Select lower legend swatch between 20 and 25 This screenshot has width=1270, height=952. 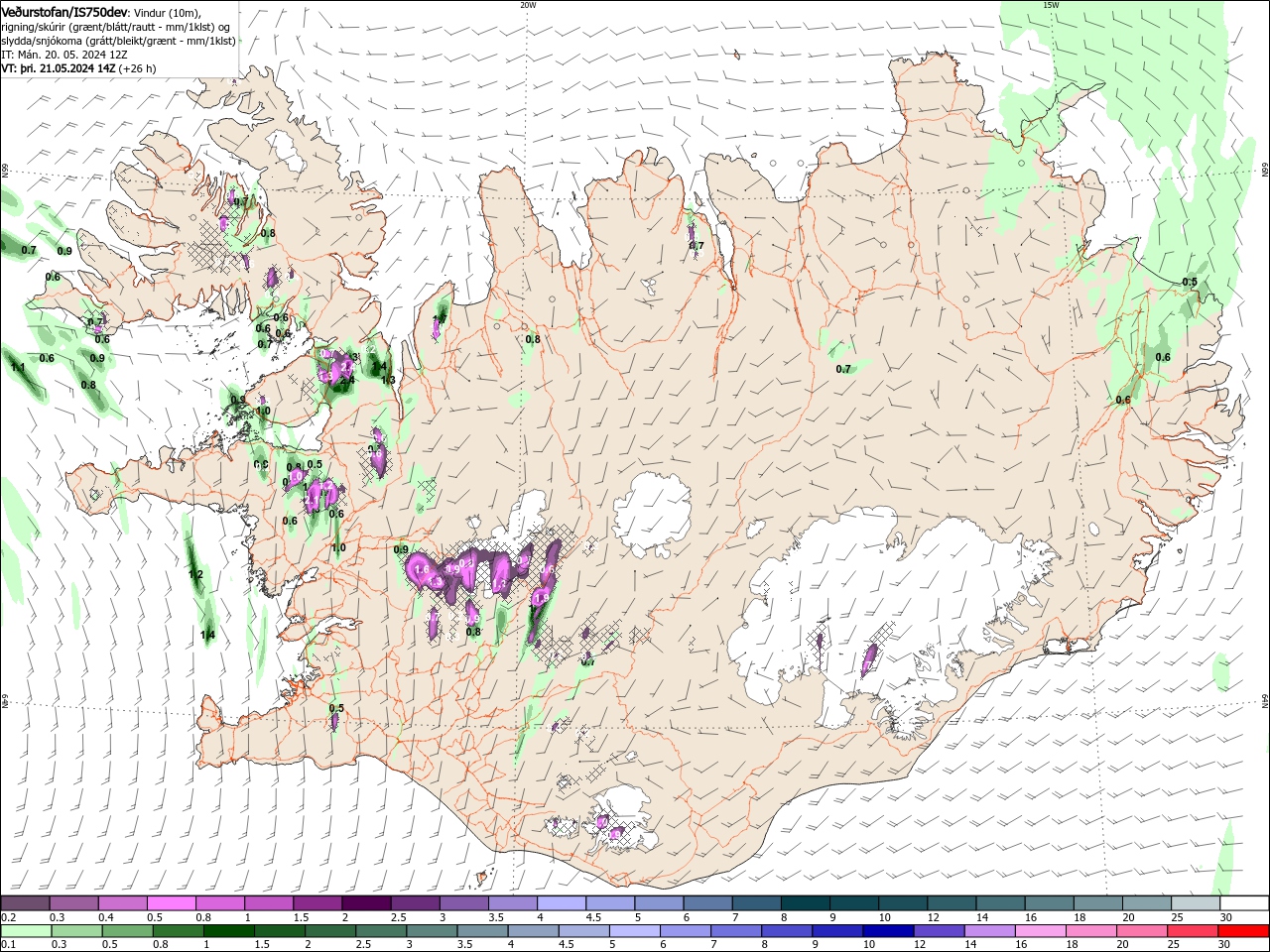(x=1141, y=931)
